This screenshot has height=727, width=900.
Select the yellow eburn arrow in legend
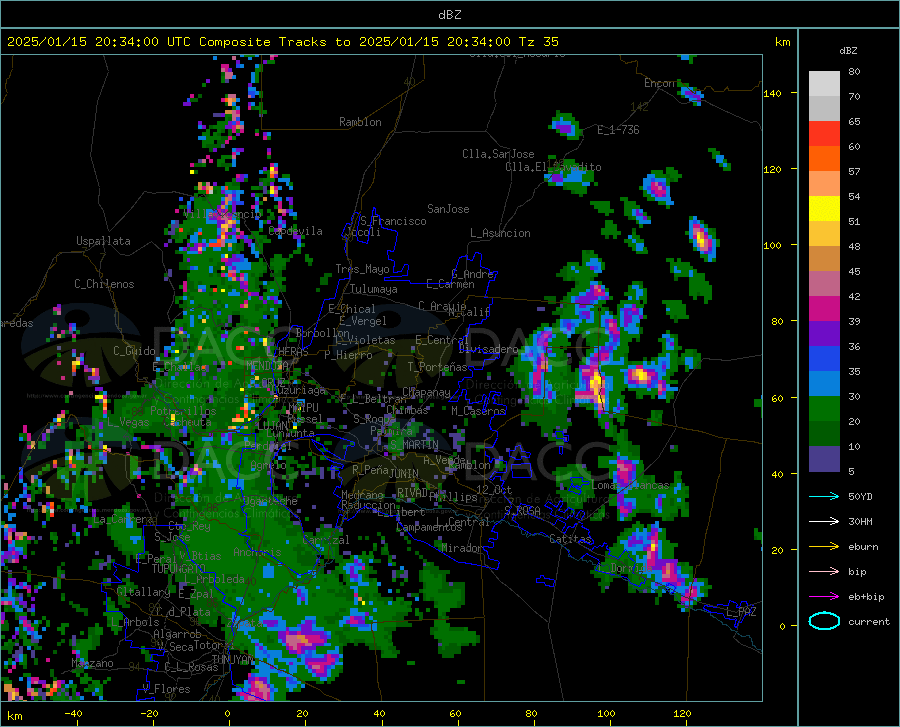tap(824, 546)
